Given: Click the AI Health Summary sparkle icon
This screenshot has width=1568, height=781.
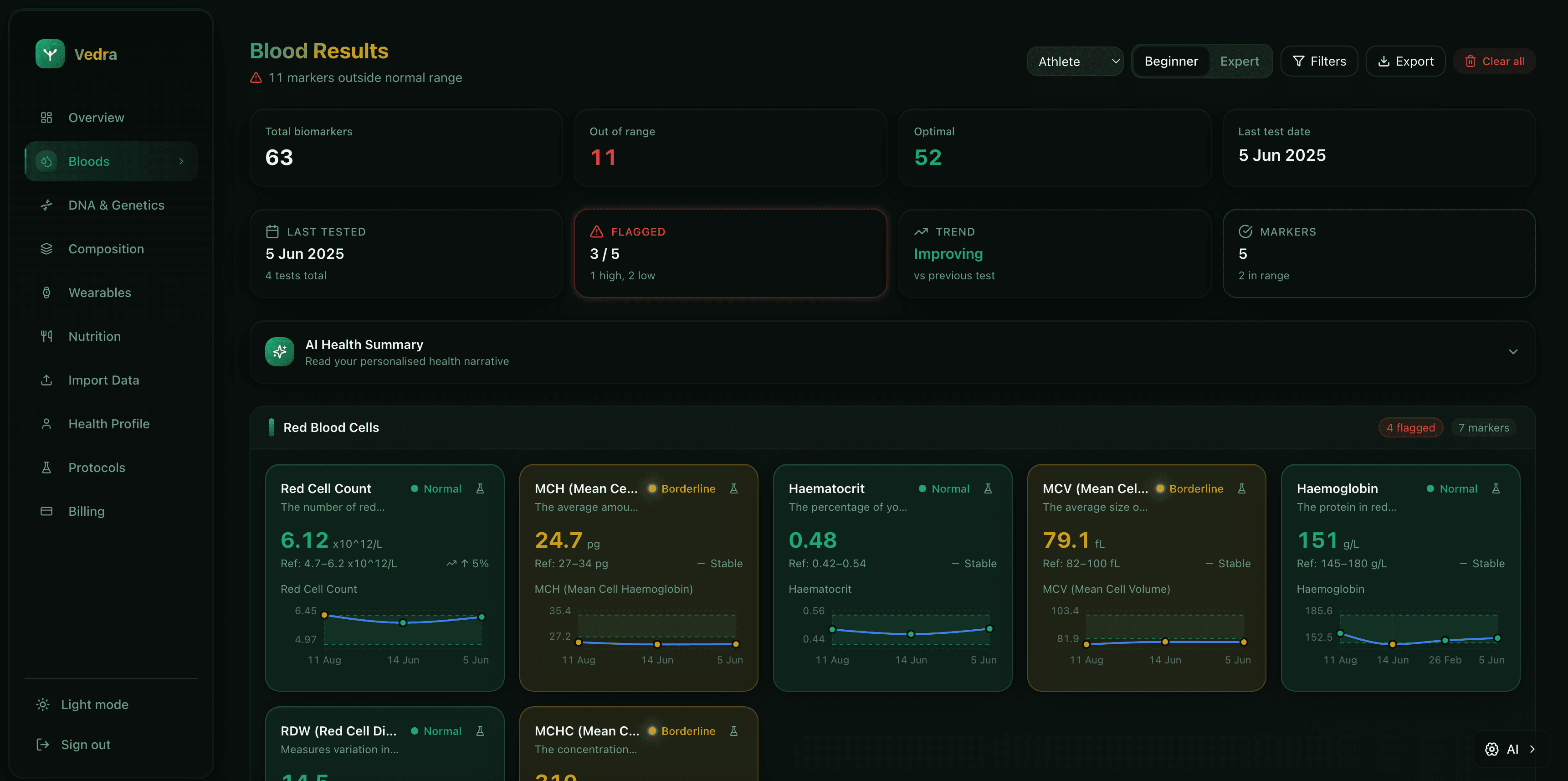Looking at the screenshot, I should click(x=280, y=352).
